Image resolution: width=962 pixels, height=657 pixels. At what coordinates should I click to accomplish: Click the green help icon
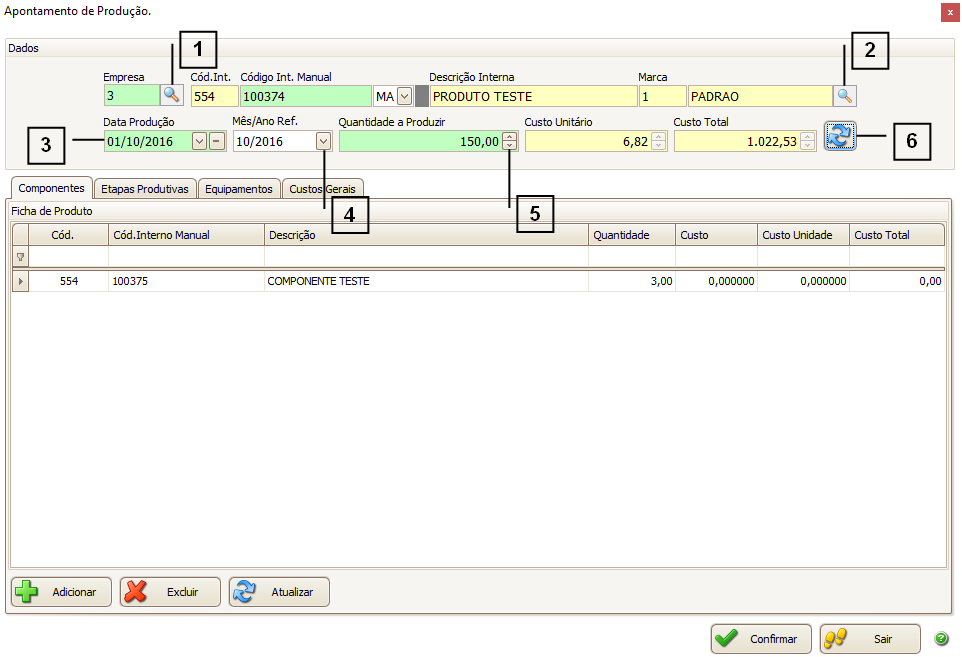[941, 639]
